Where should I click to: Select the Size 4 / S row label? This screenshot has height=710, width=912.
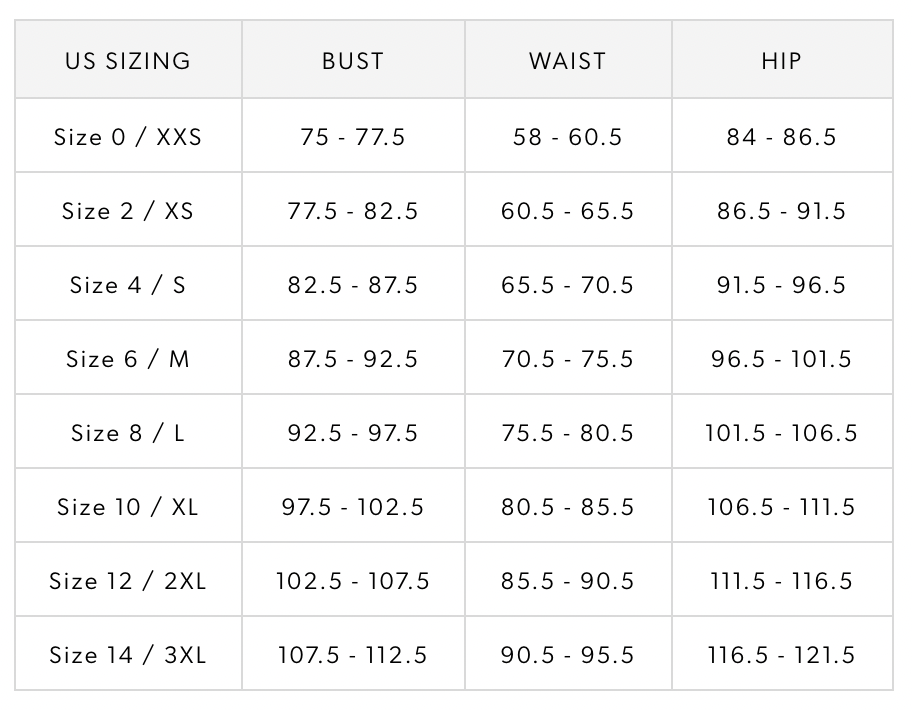pyautogui.click(x=128, y=285)
